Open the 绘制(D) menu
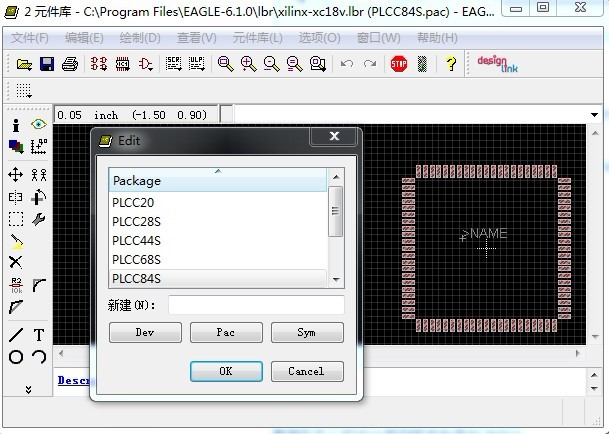Viewport: 609px width, 434px height. [140, 38]
